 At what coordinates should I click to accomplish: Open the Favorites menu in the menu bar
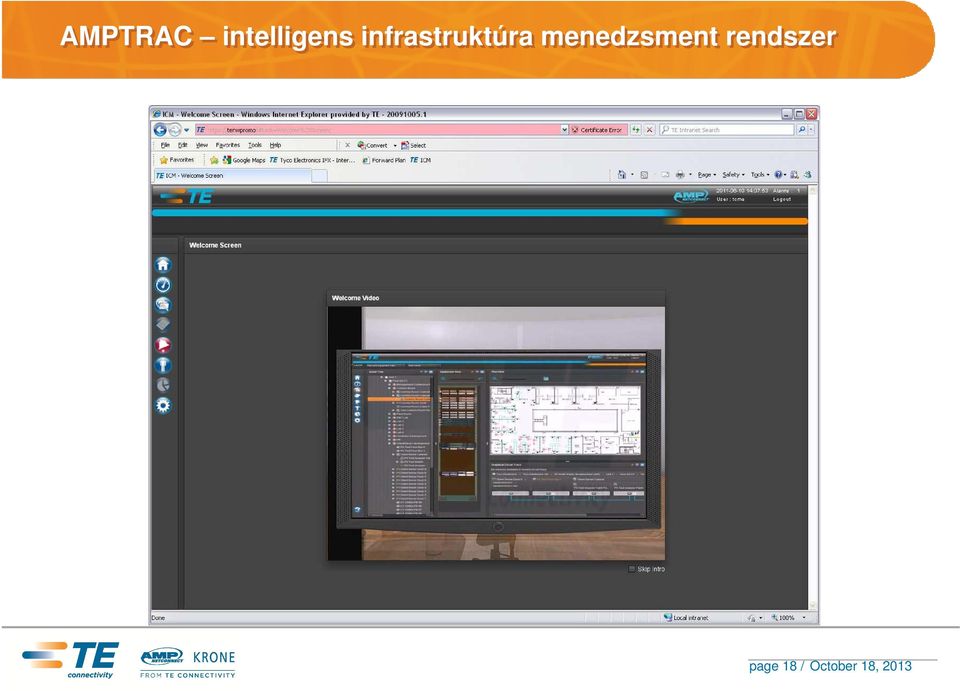click(228, 145)
